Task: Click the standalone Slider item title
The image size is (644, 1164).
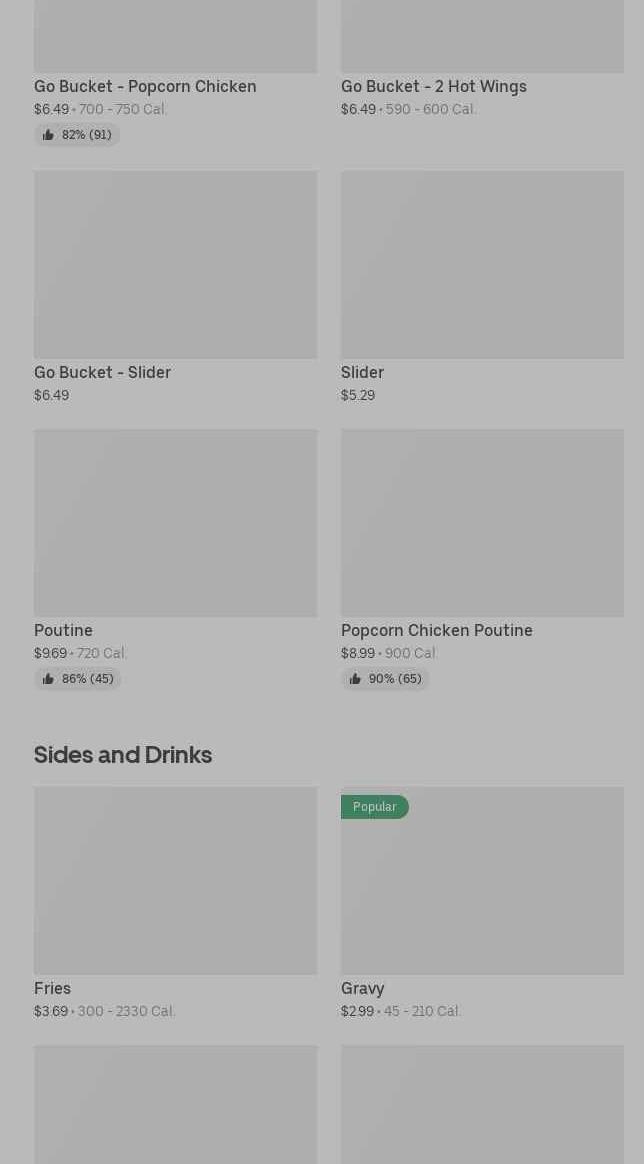Action: pyautogui.click(x=362, y=373)
